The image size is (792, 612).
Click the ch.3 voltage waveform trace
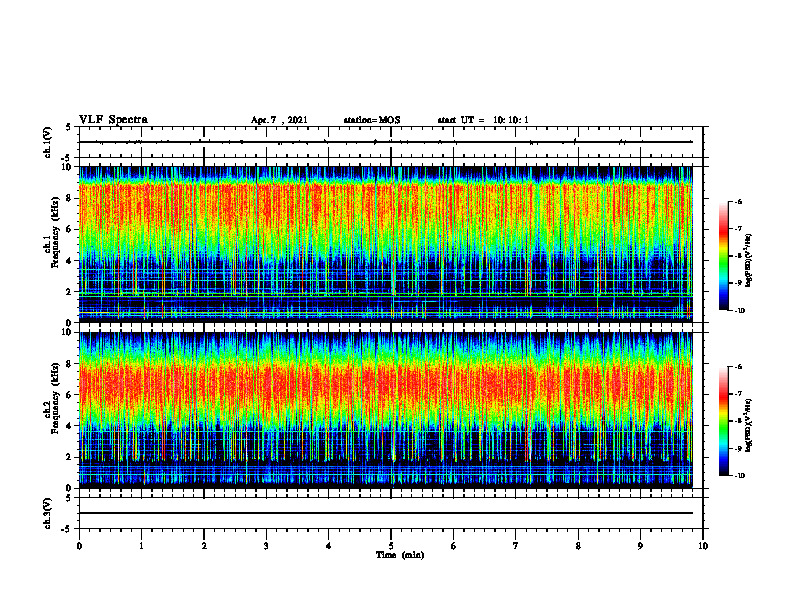(386, 513)
